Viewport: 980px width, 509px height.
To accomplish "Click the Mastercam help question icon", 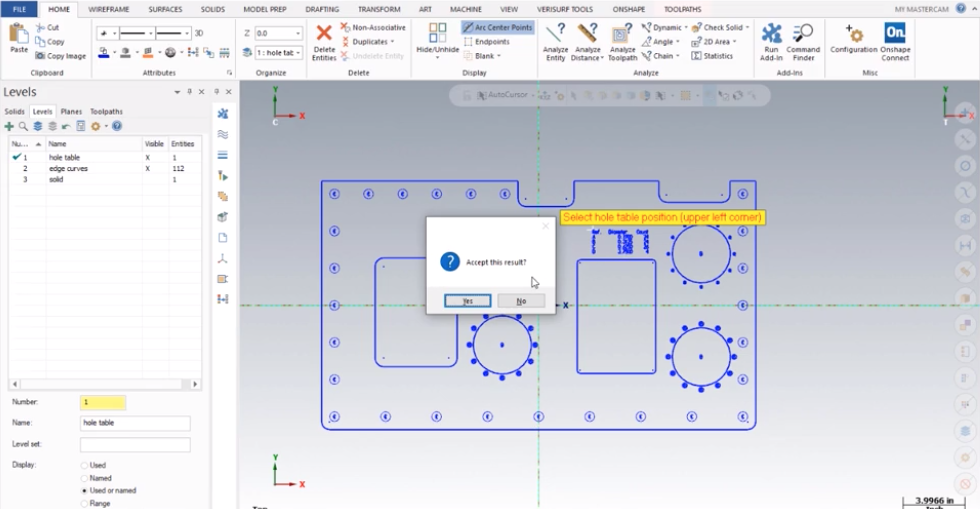I will [x=961, y=9].
